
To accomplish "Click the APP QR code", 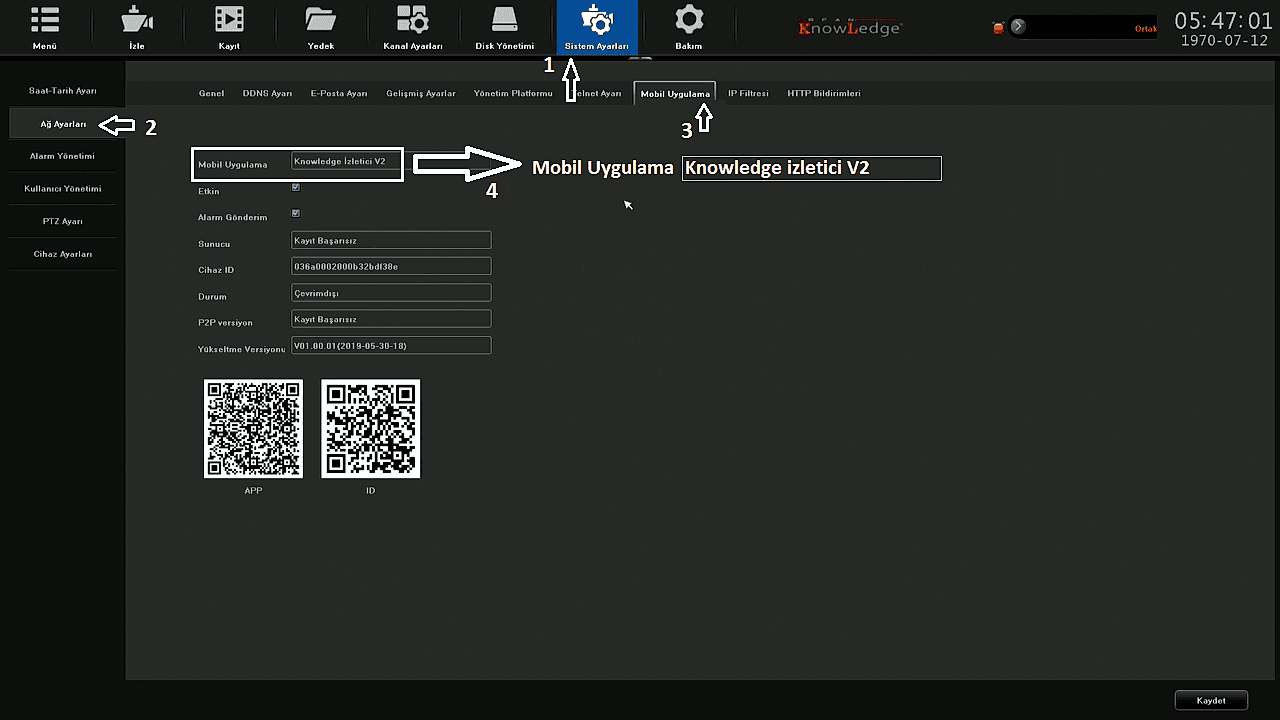I will point(253,428).
